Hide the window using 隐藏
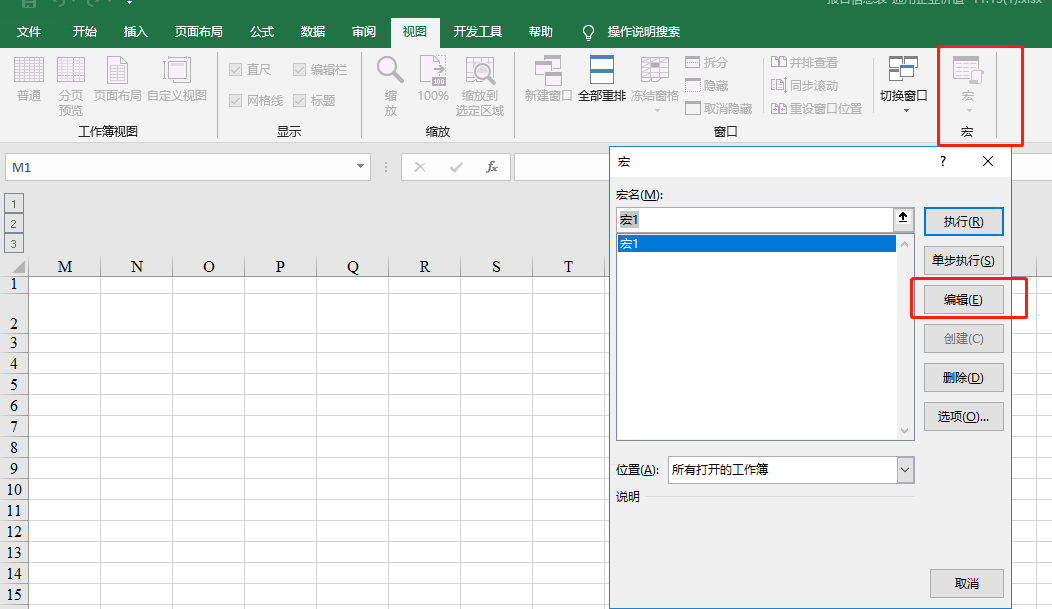Screen dimensions: 1052x609 tap(712, 85)
